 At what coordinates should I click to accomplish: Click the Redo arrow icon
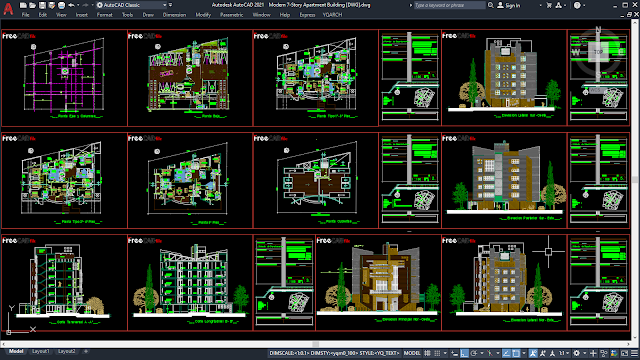(85, 5)
